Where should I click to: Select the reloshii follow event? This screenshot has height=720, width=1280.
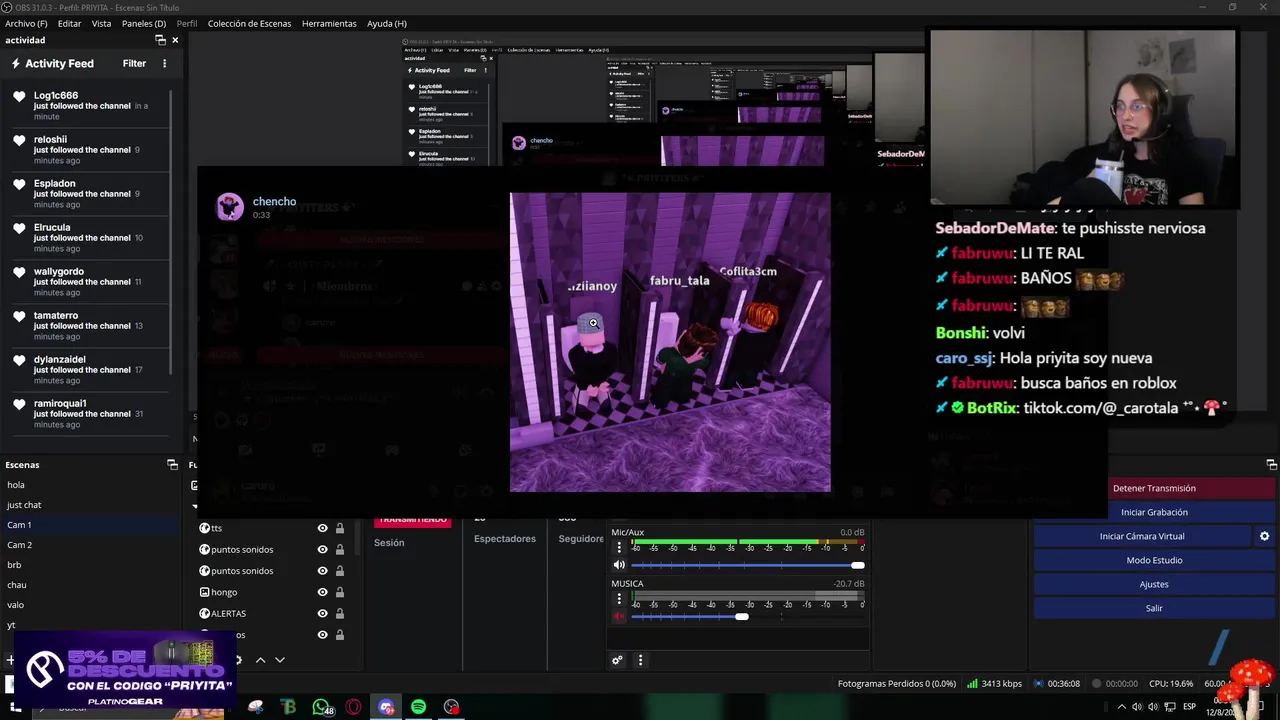coord(88,150)
